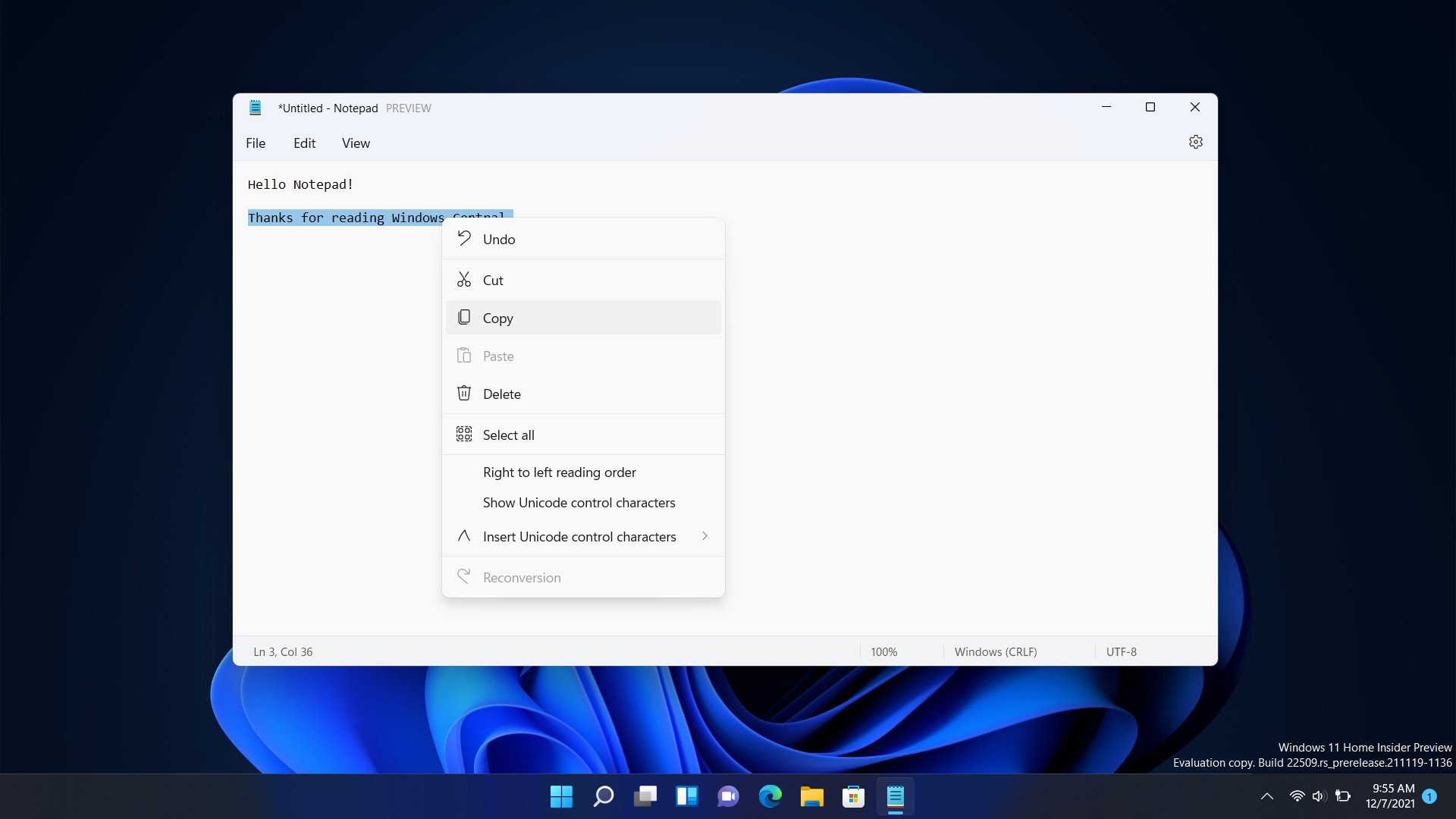Click the Insert Unicode caret icon

[x=464, y=536]
